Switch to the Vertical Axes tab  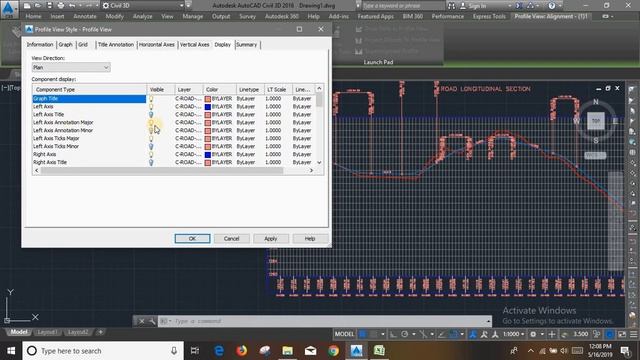194,44
